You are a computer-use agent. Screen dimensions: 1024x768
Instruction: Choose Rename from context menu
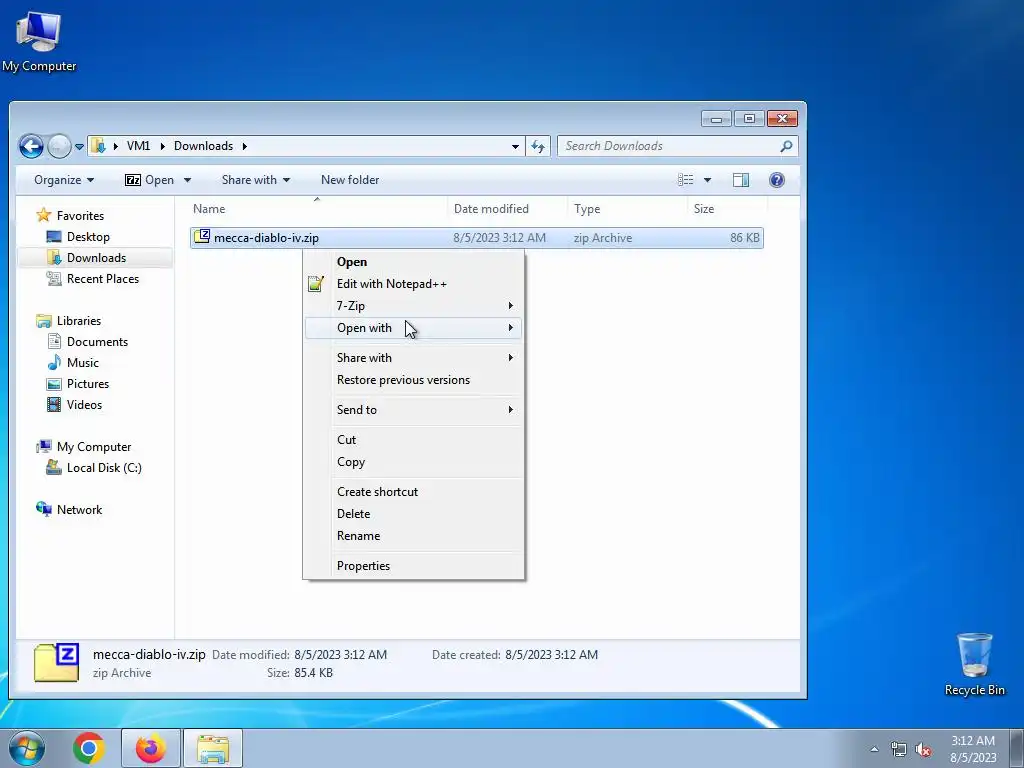click(413, 536)
